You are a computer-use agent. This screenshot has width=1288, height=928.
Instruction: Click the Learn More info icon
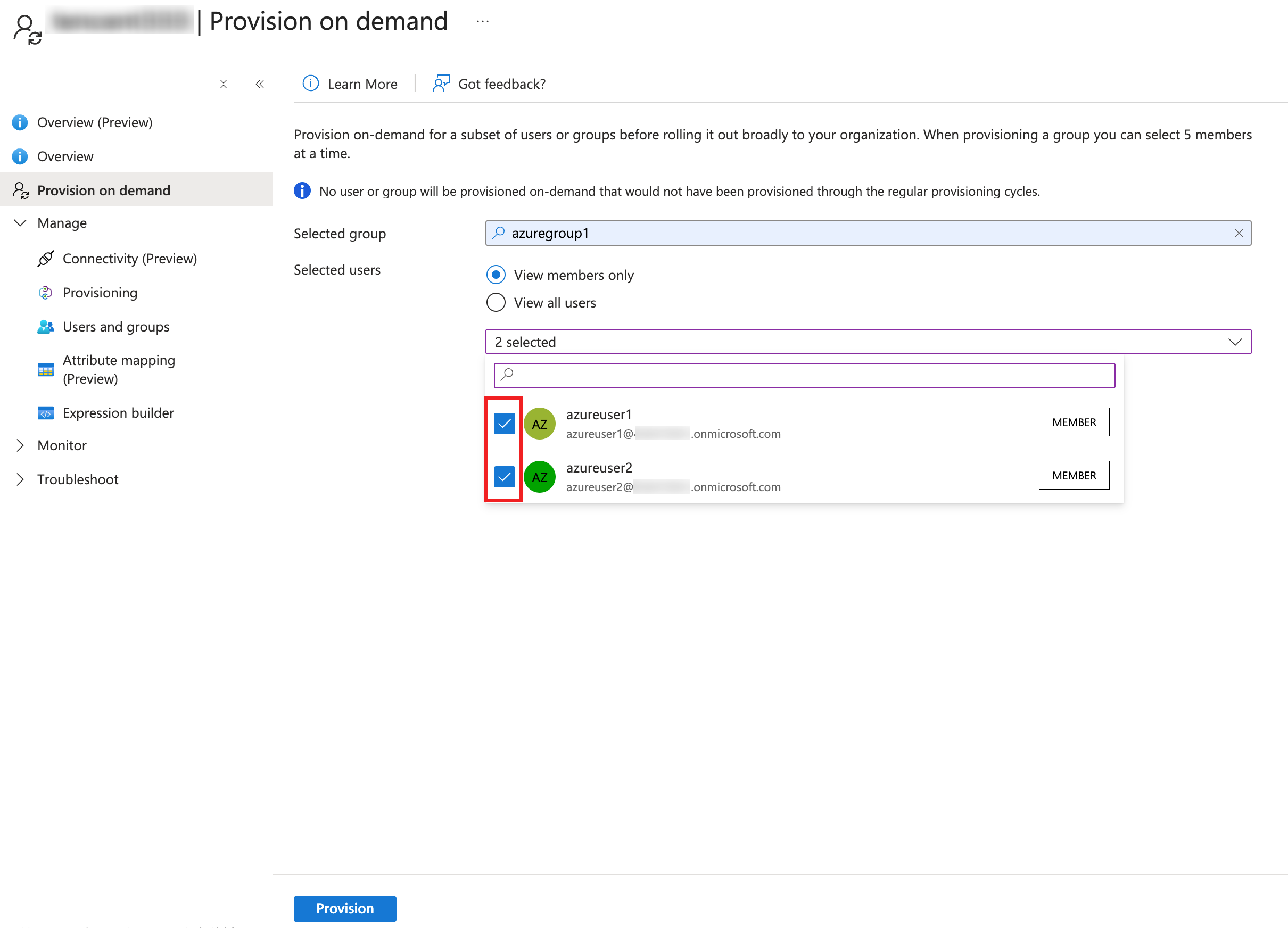(311, 84)
